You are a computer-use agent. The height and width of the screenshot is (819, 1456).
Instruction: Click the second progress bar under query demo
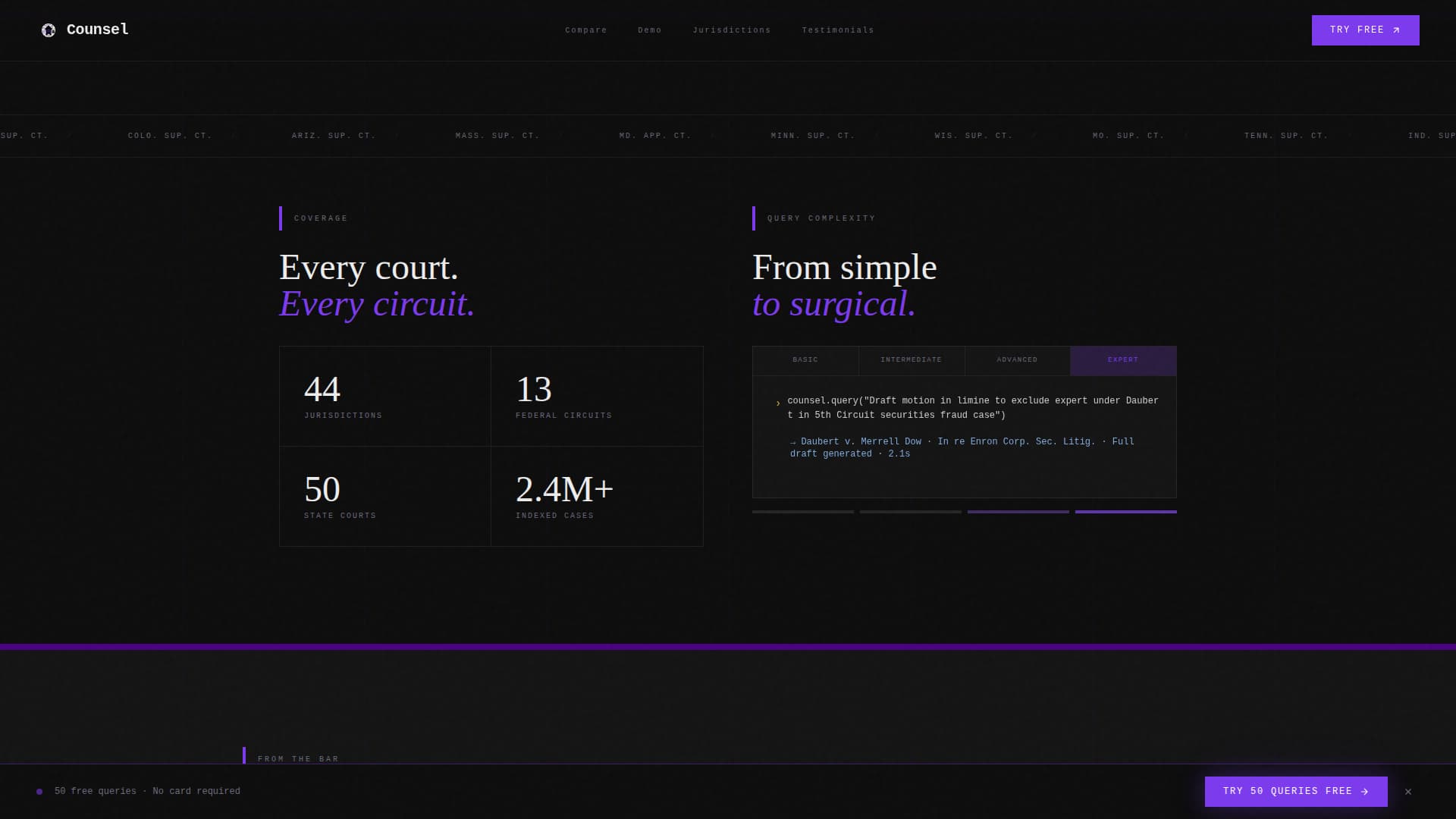(911, 512)
